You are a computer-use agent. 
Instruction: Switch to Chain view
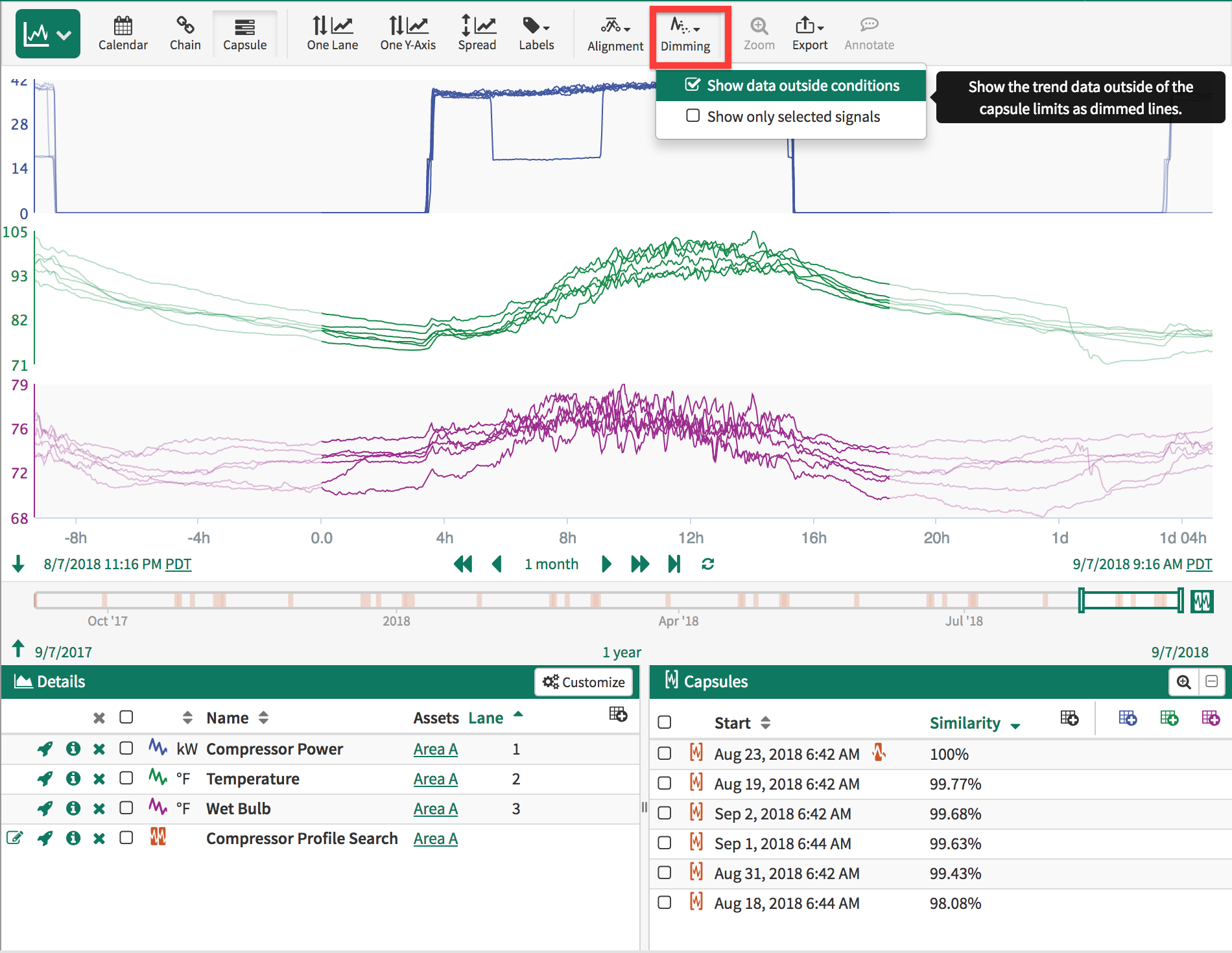pos(185,34)
